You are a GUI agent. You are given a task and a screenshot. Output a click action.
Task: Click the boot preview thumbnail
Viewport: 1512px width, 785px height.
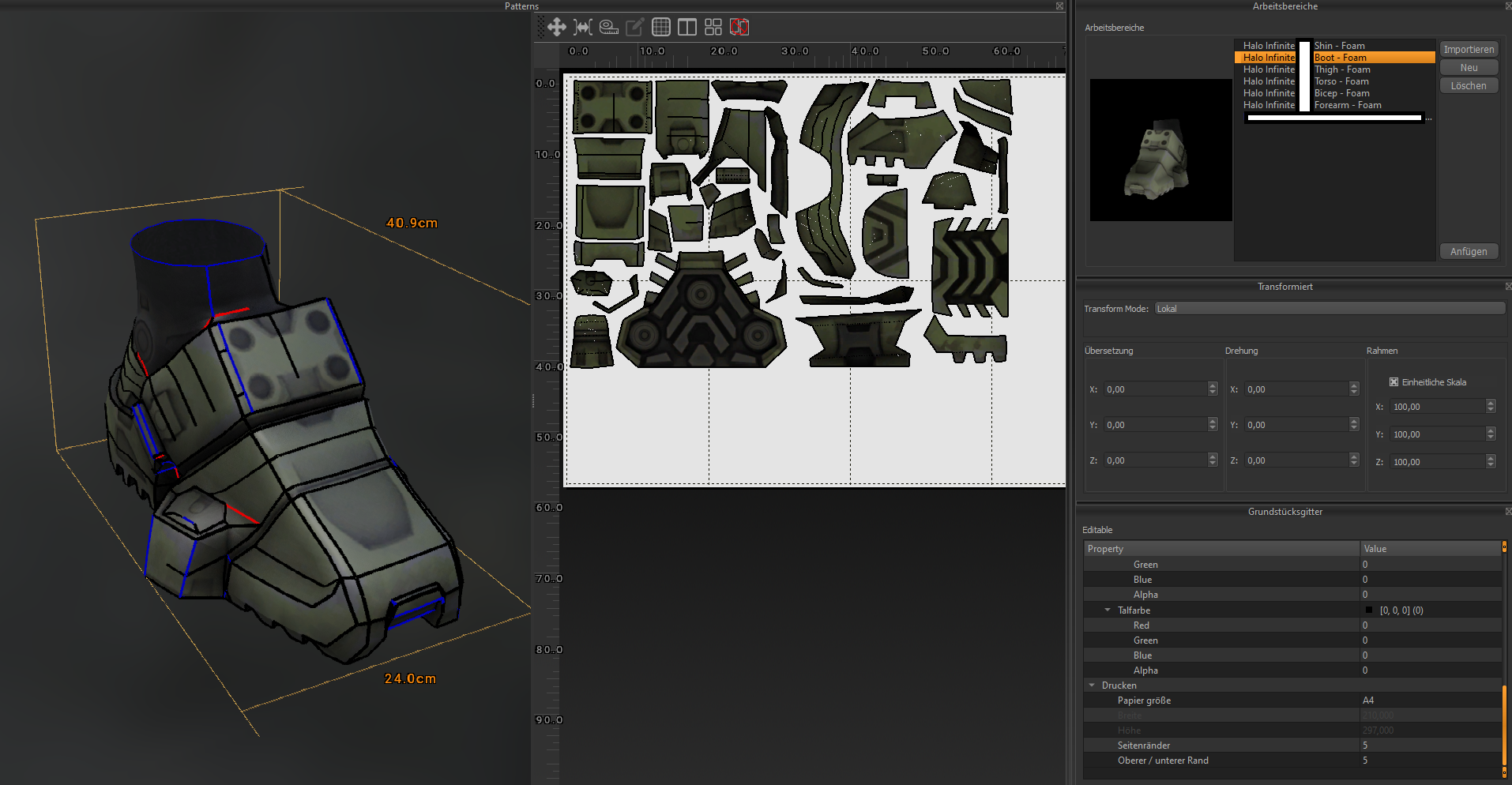1160,150
